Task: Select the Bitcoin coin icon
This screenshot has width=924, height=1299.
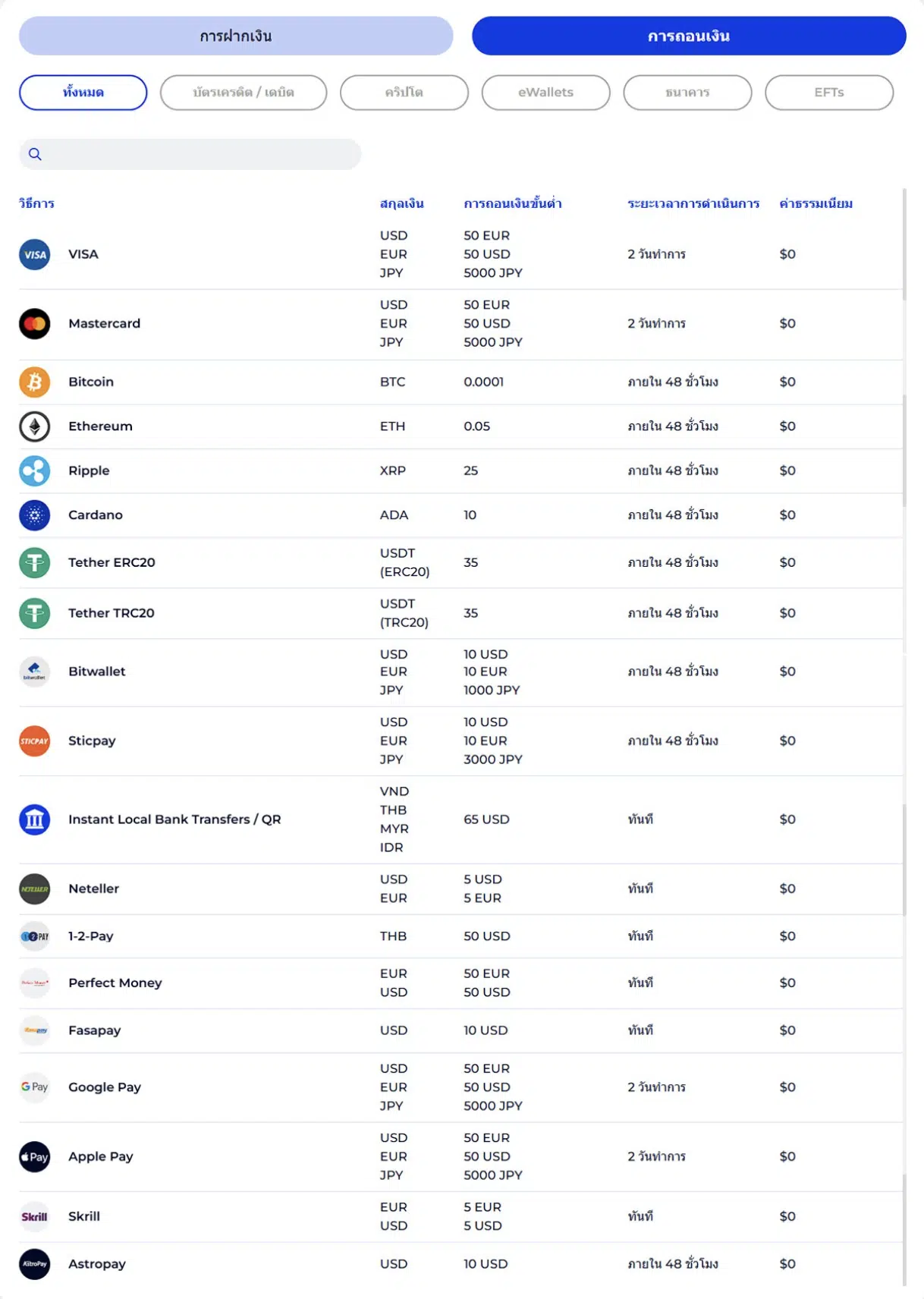Action: [x=35, y=382]
